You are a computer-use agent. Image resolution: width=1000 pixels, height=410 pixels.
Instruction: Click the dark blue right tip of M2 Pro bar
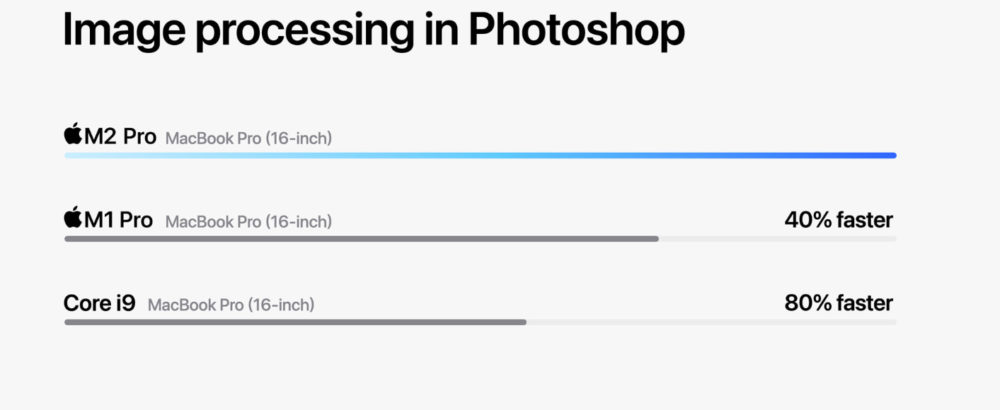tap(886, 156)
